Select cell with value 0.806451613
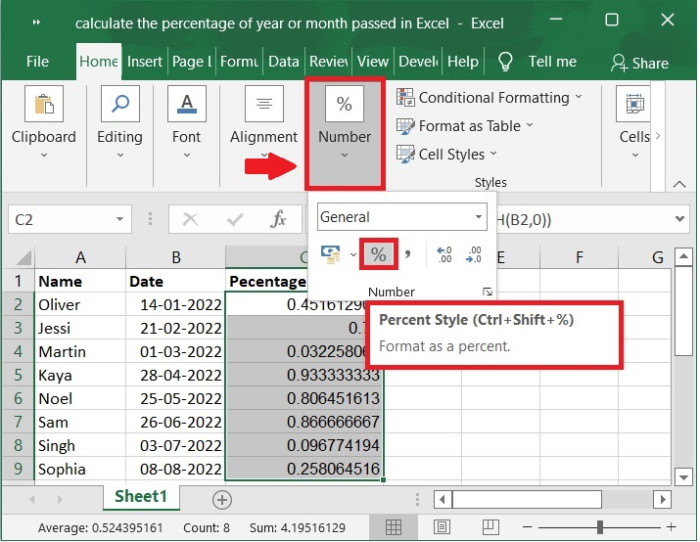 (304, 398)
